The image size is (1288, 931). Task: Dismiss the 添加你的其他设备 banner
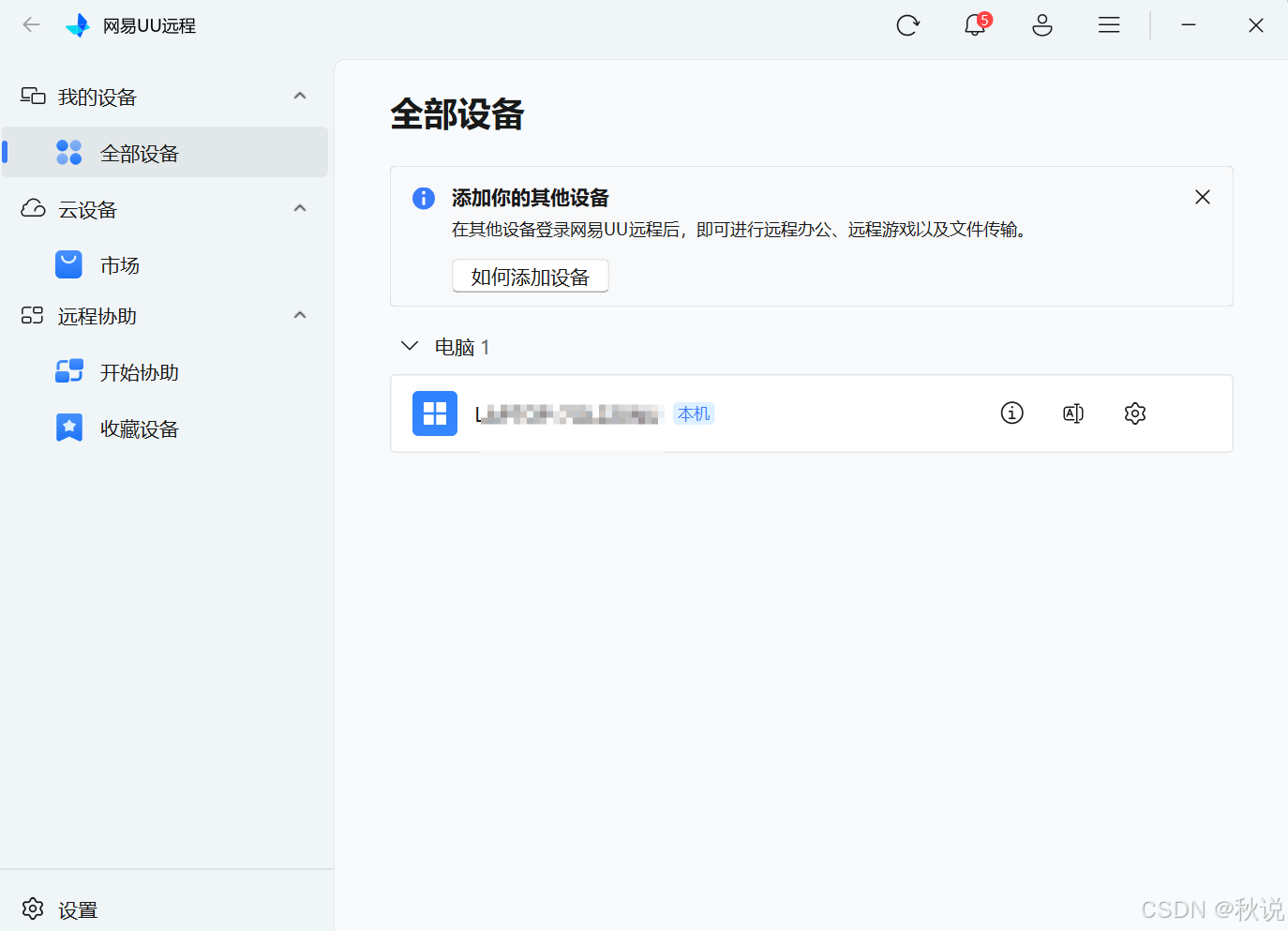pos(1202,197)
